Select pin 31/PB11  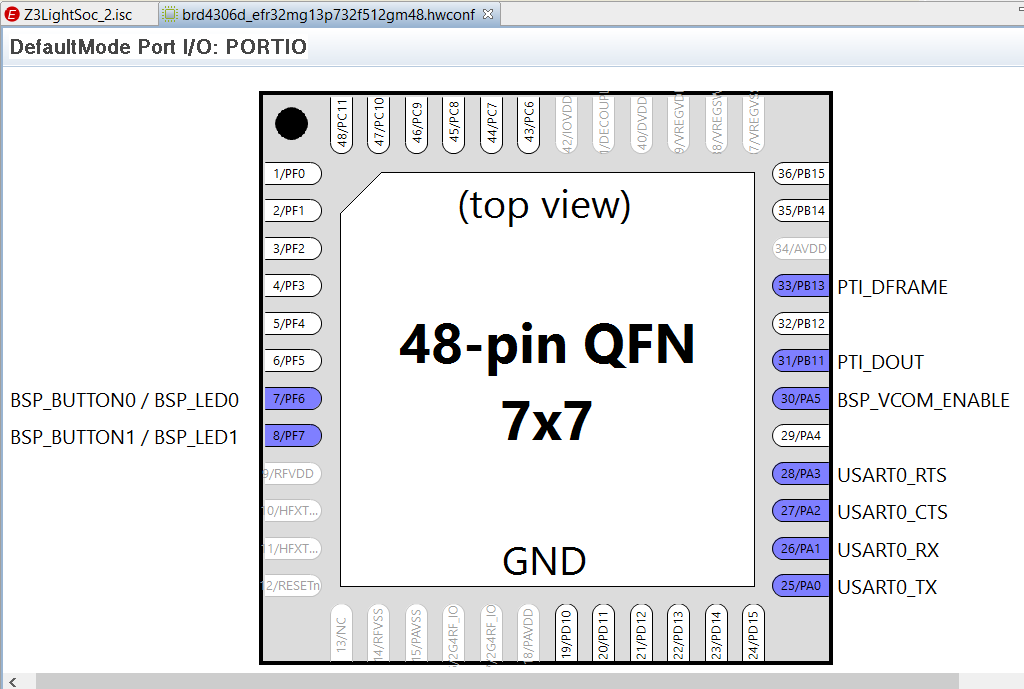point(801,361)
